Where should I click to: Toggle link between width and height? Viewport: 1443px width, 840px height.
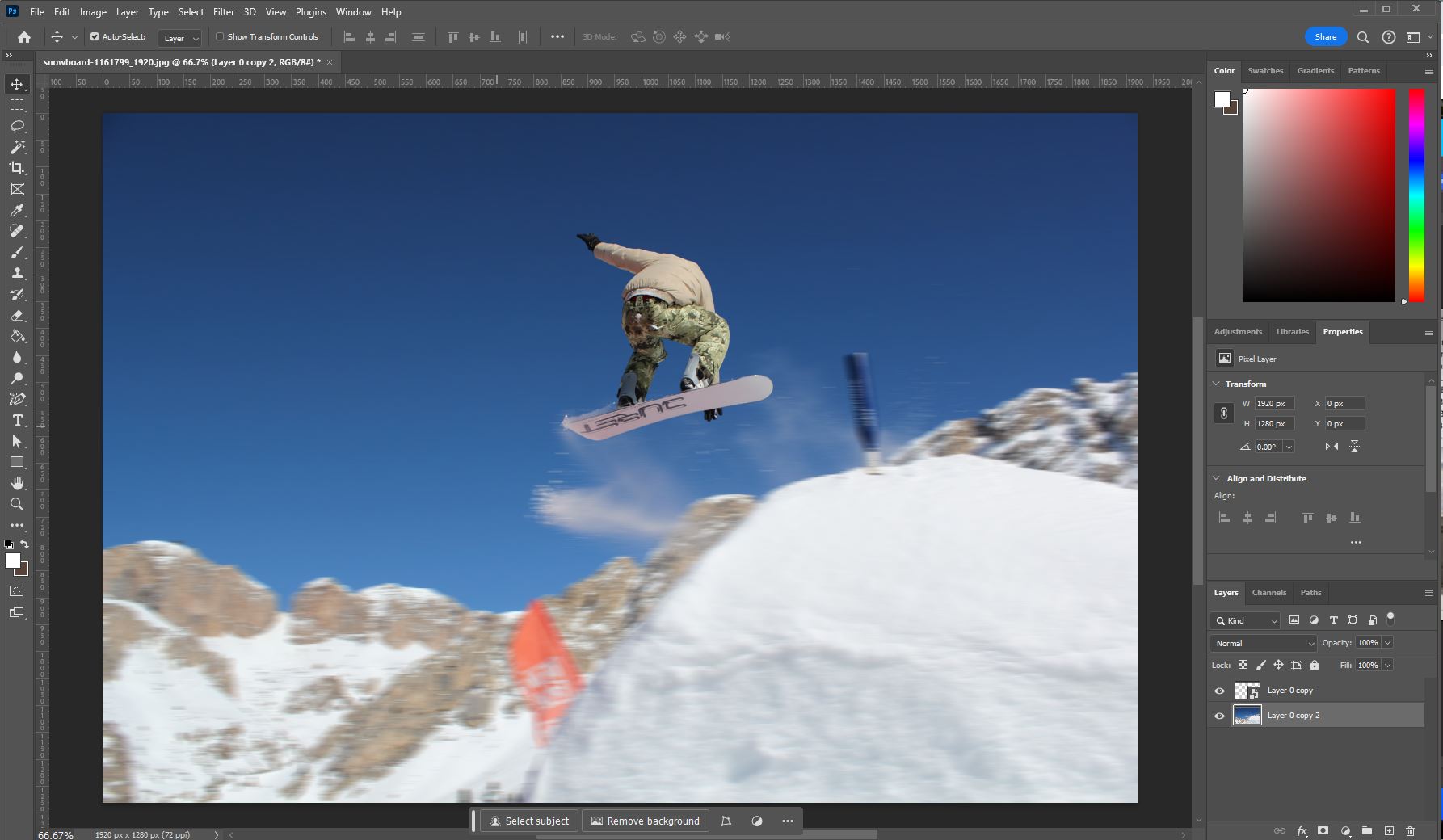(1224, 414)
